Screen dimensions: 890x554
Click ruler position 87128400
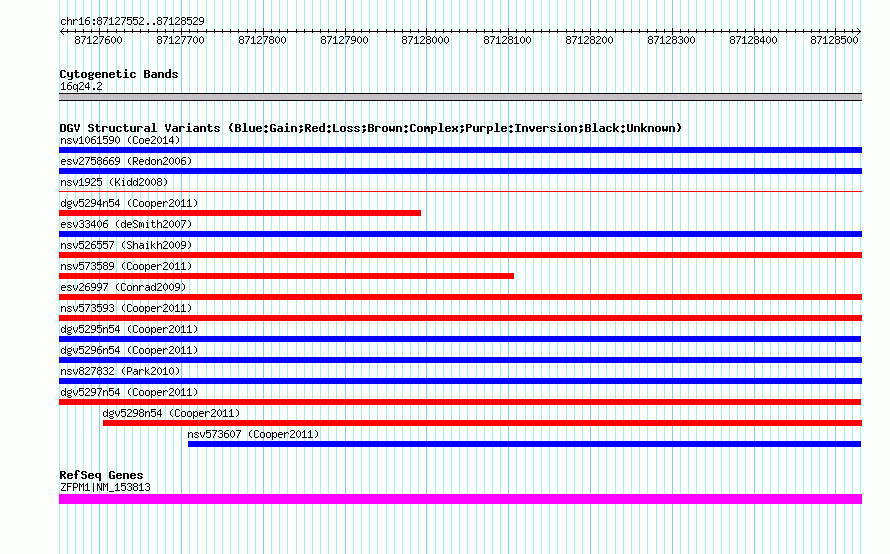pos(753,40)
